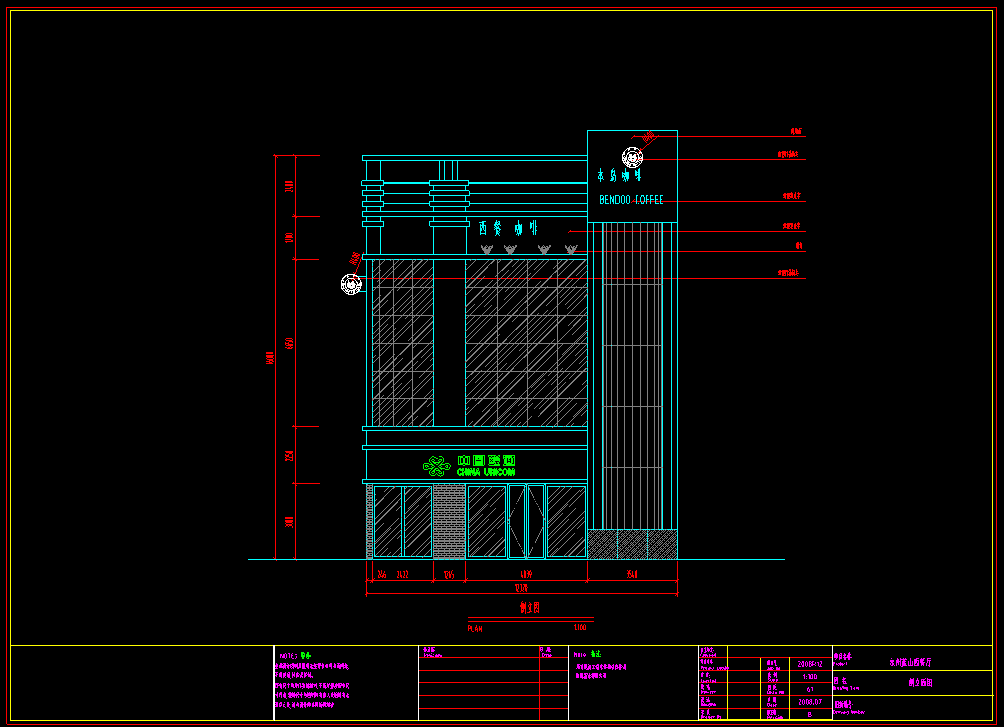Image resolution: width=1004 pixels, height=727 pixels.
Task: Select the first planter symbol under the signage
Action: pyautogui.click(x=487, y=249)
